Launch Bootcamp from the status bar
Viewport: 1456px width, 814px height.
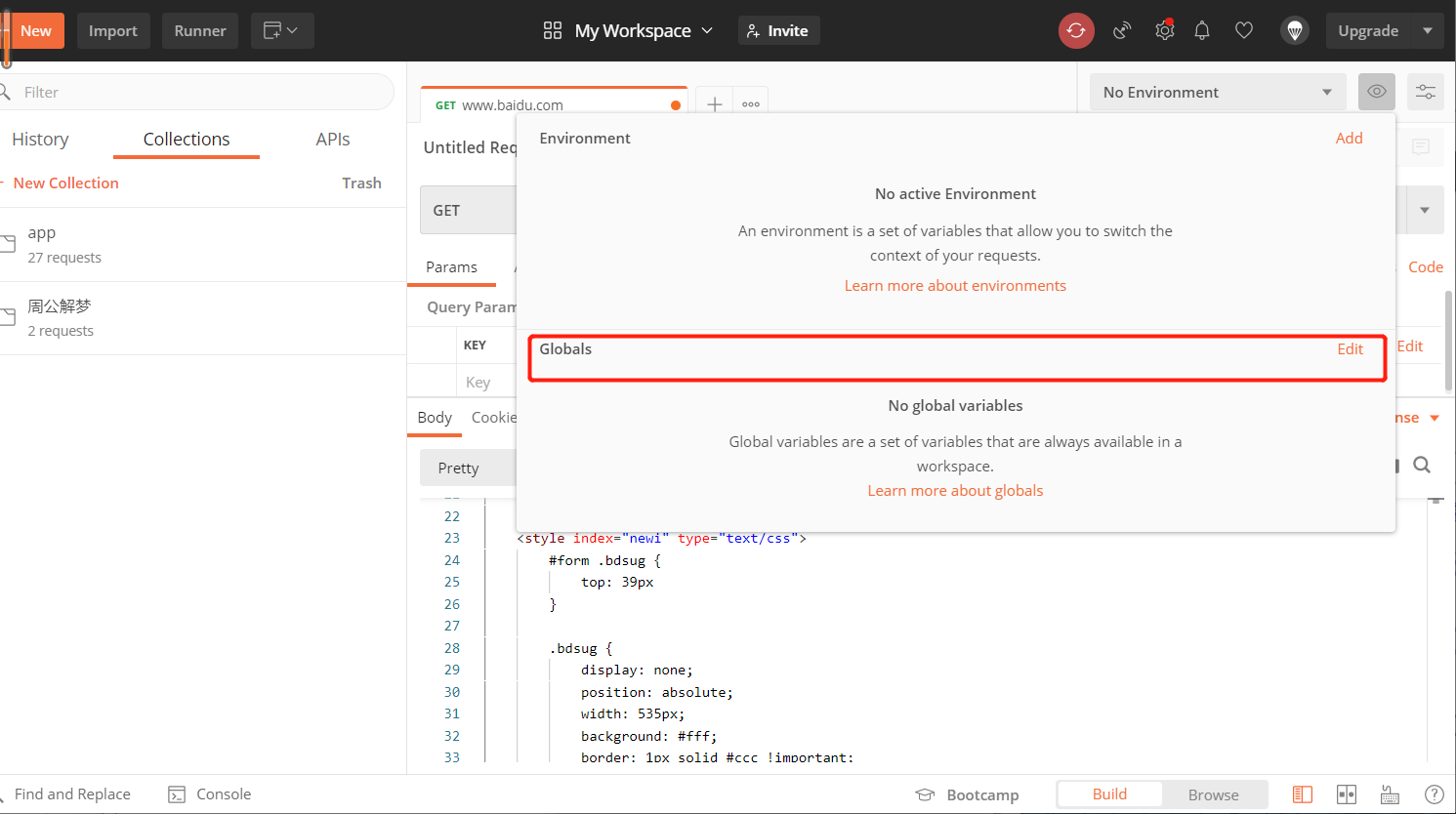(967, 794)
